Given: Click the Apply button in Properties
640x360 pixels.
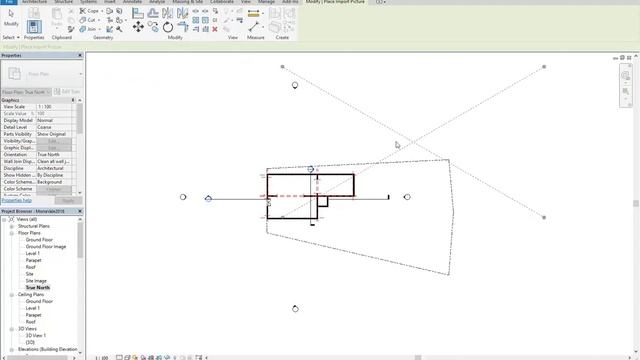Looking at the screenshot, I should point(68,200).
